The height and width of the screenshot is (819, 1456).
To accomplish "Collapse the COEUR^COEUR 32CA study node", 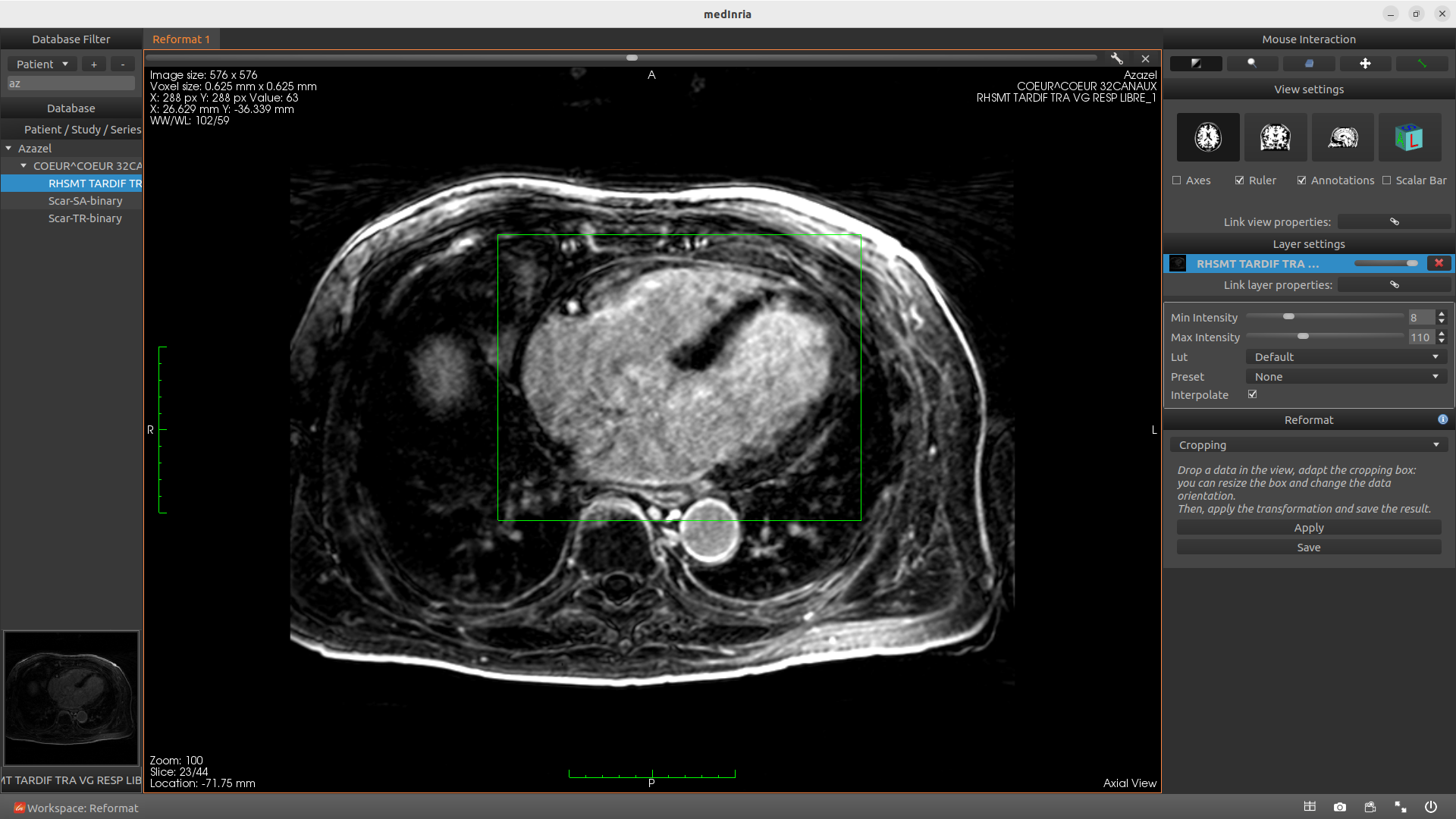I will pyautogui.click(x=24, y=166).
